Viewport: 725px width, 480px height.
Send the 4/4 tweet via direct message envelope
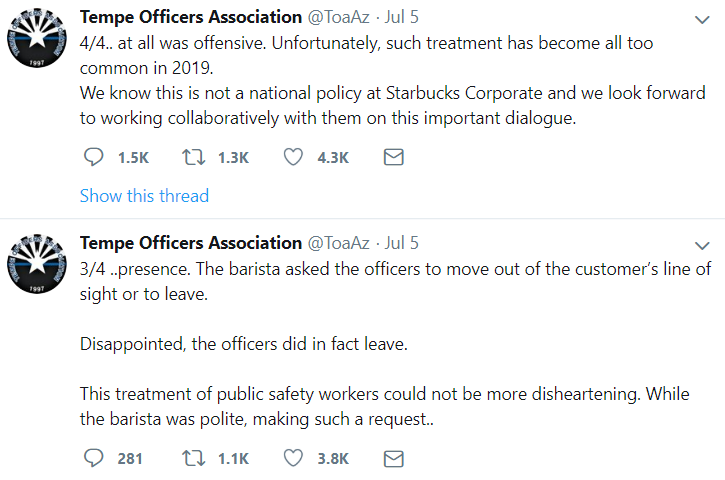pyautogui.click(x=394, y=158)
